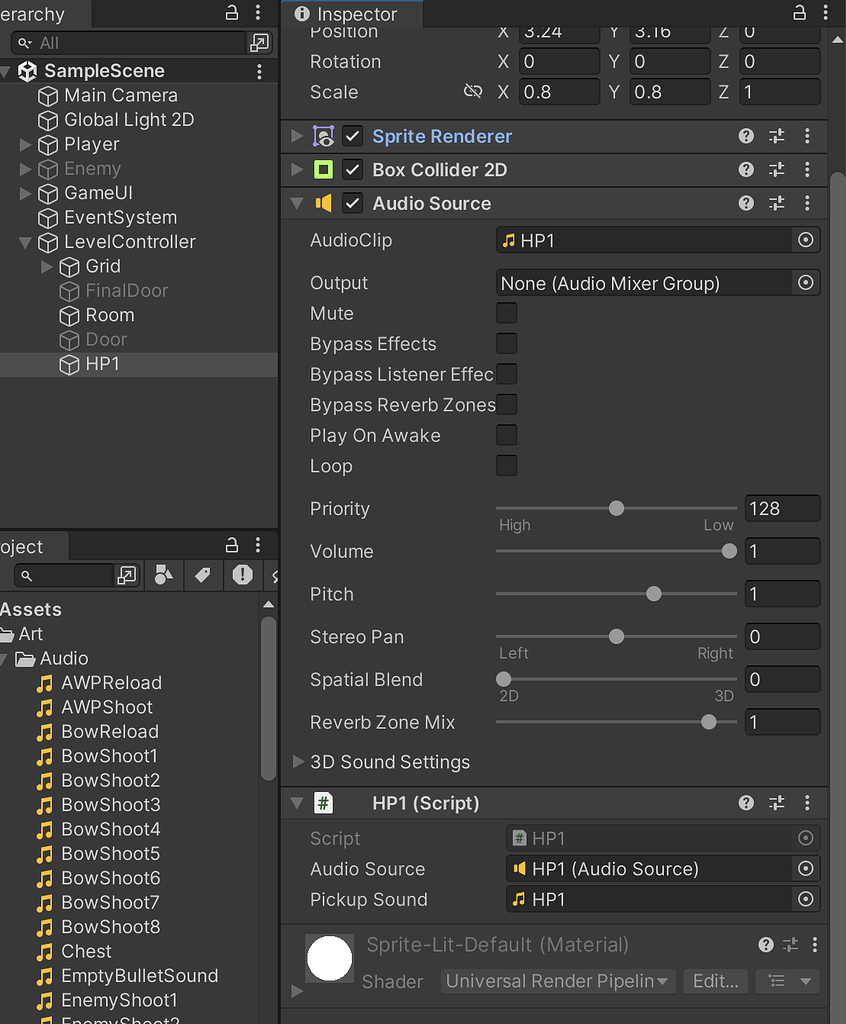The height and width of the screenshot is (1024, 846).
Task: Enable the Loop checkbox
Action: tap(507, 466)
